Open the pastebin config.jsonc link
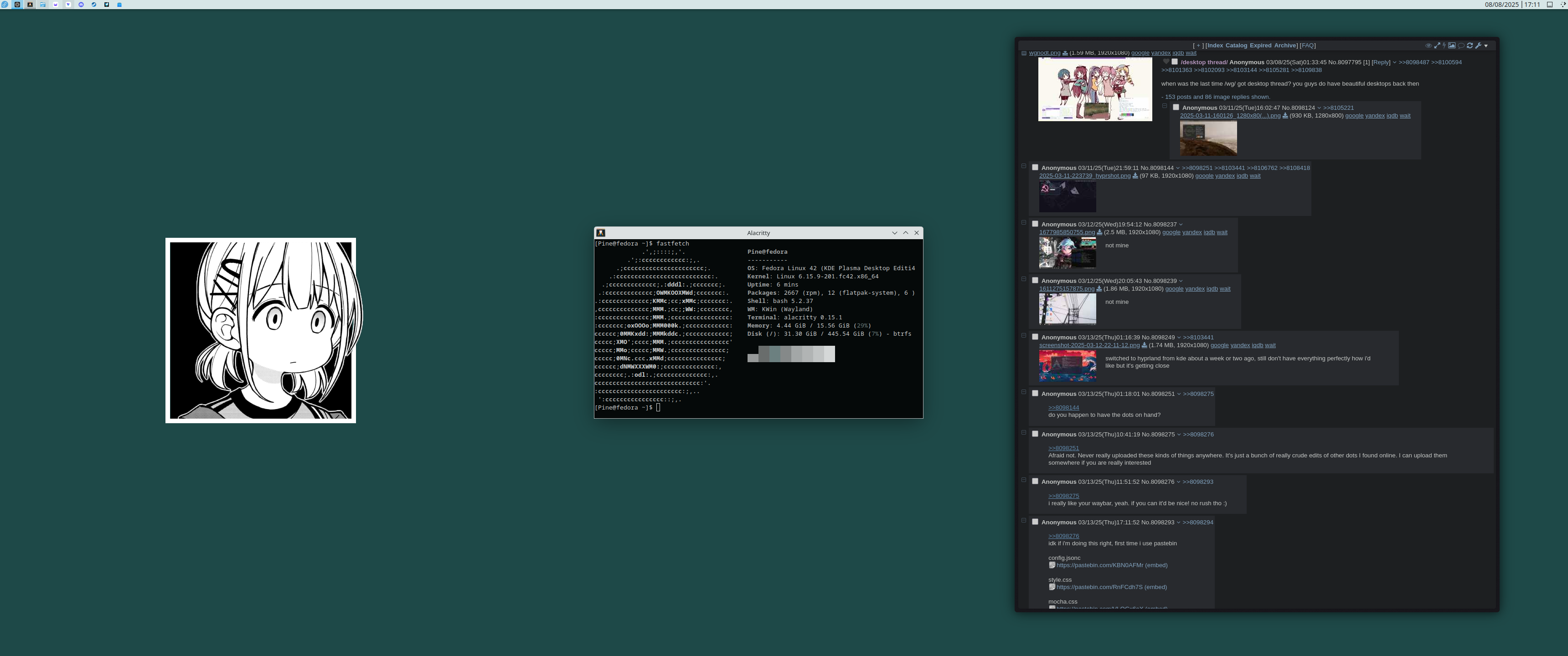1568x656 pixels. pyautogui.click(x=1099, y=565)
